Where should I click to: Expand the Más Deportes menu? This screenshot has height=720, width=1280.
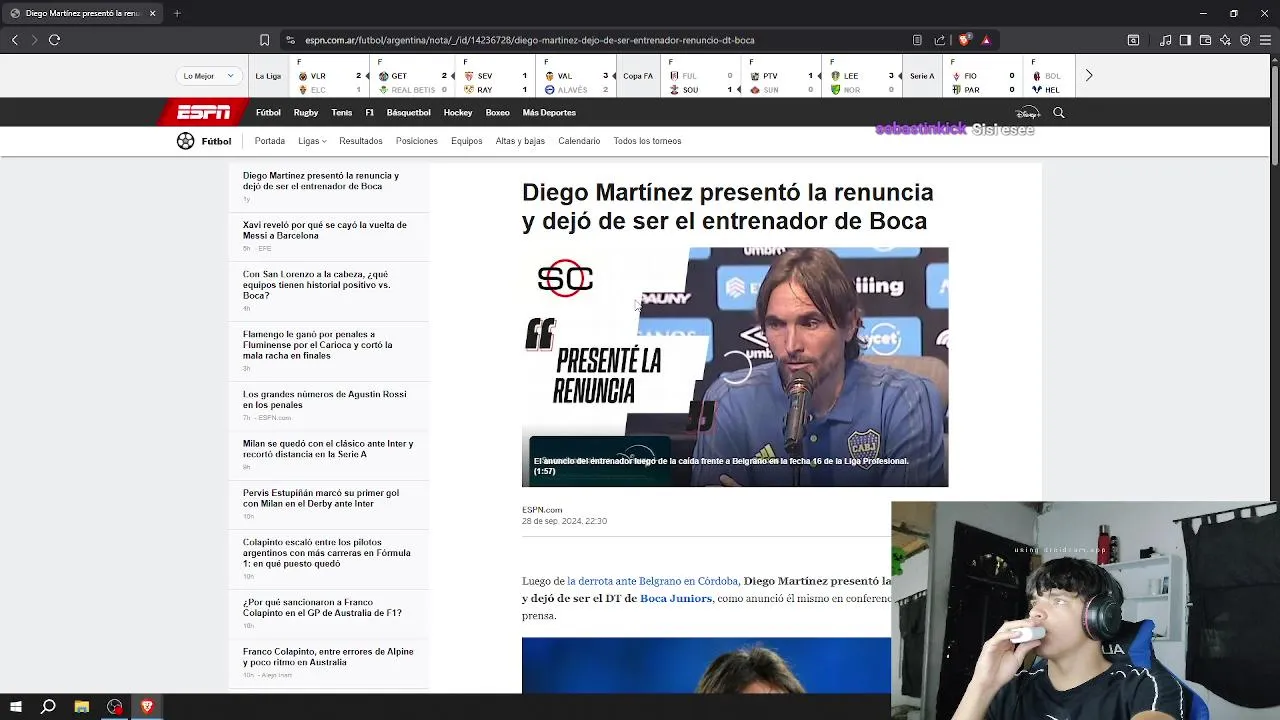pos(549,113)
